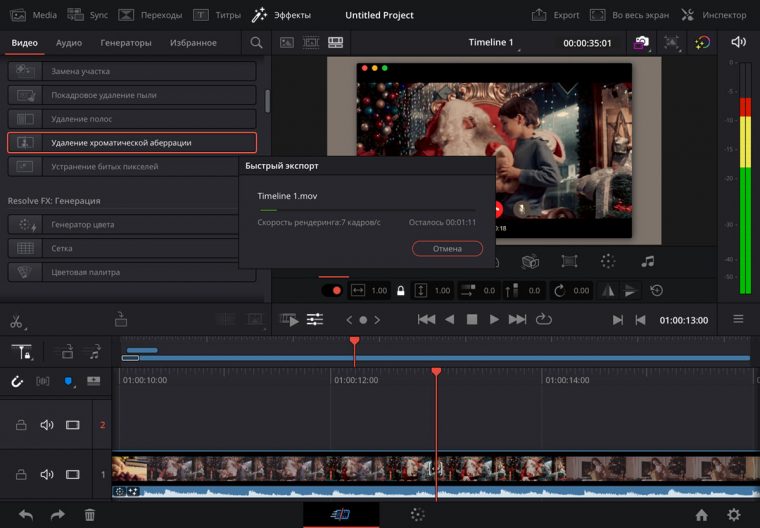Screen dimensions: 760x528
Task: Lock video track 2
Action: (x=21, y=425)
